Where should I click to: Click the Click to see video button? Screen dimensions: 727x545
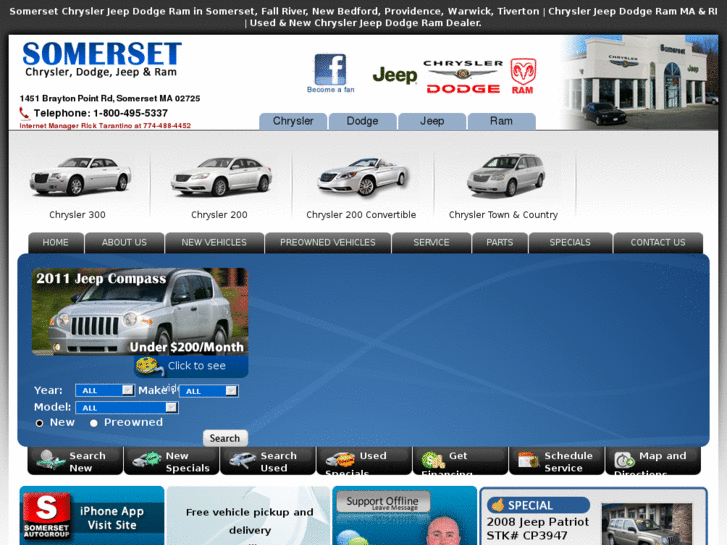click(191, 366)
